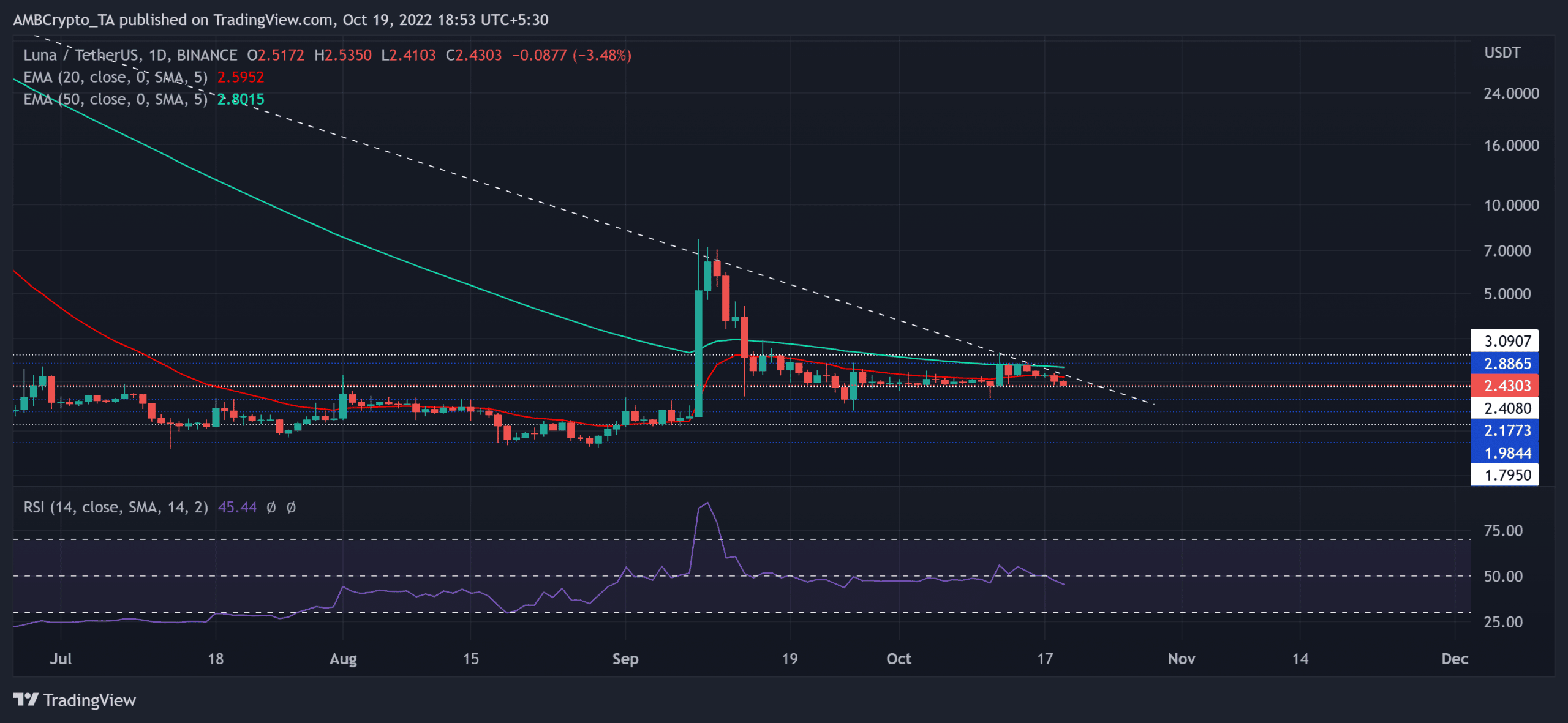
Task: Click the Oct date label
Action: tap(899, 659)
